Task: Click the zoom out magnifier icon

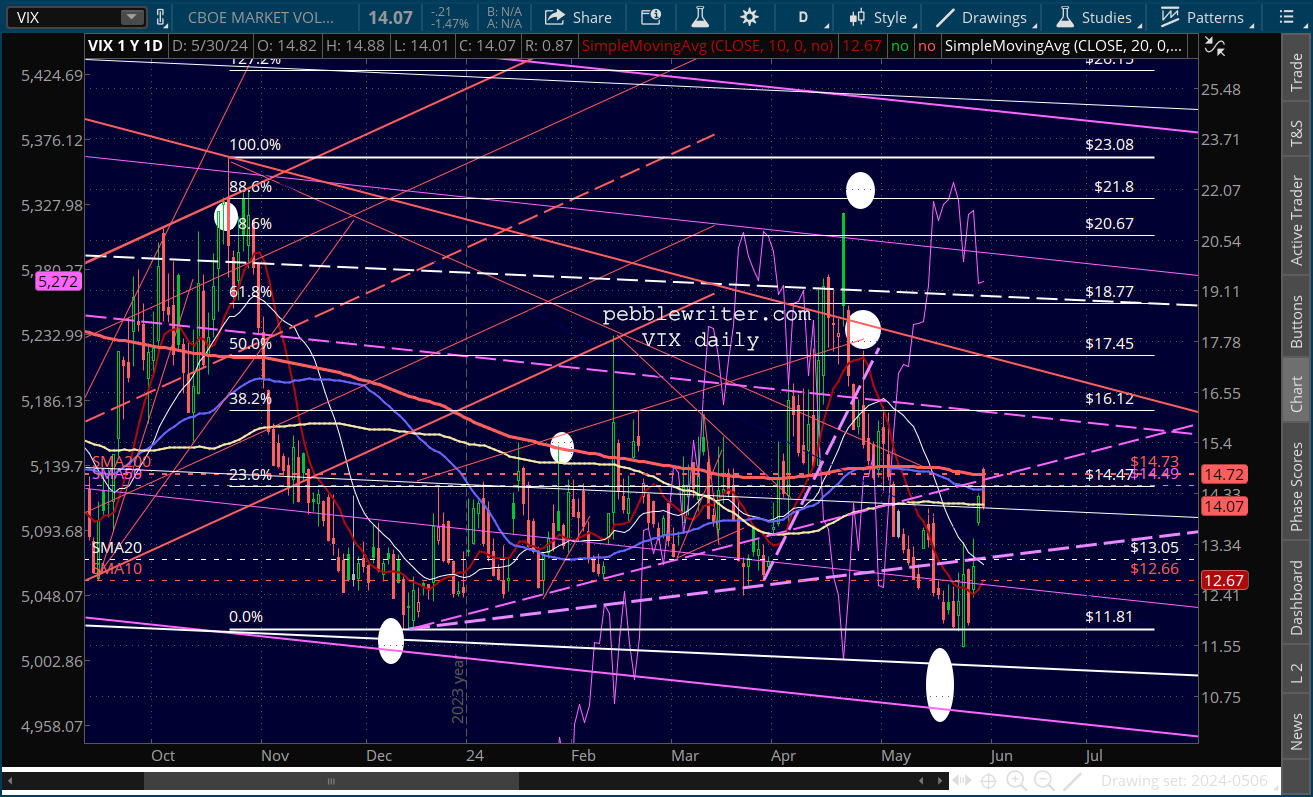Action: coord(1043,781)
